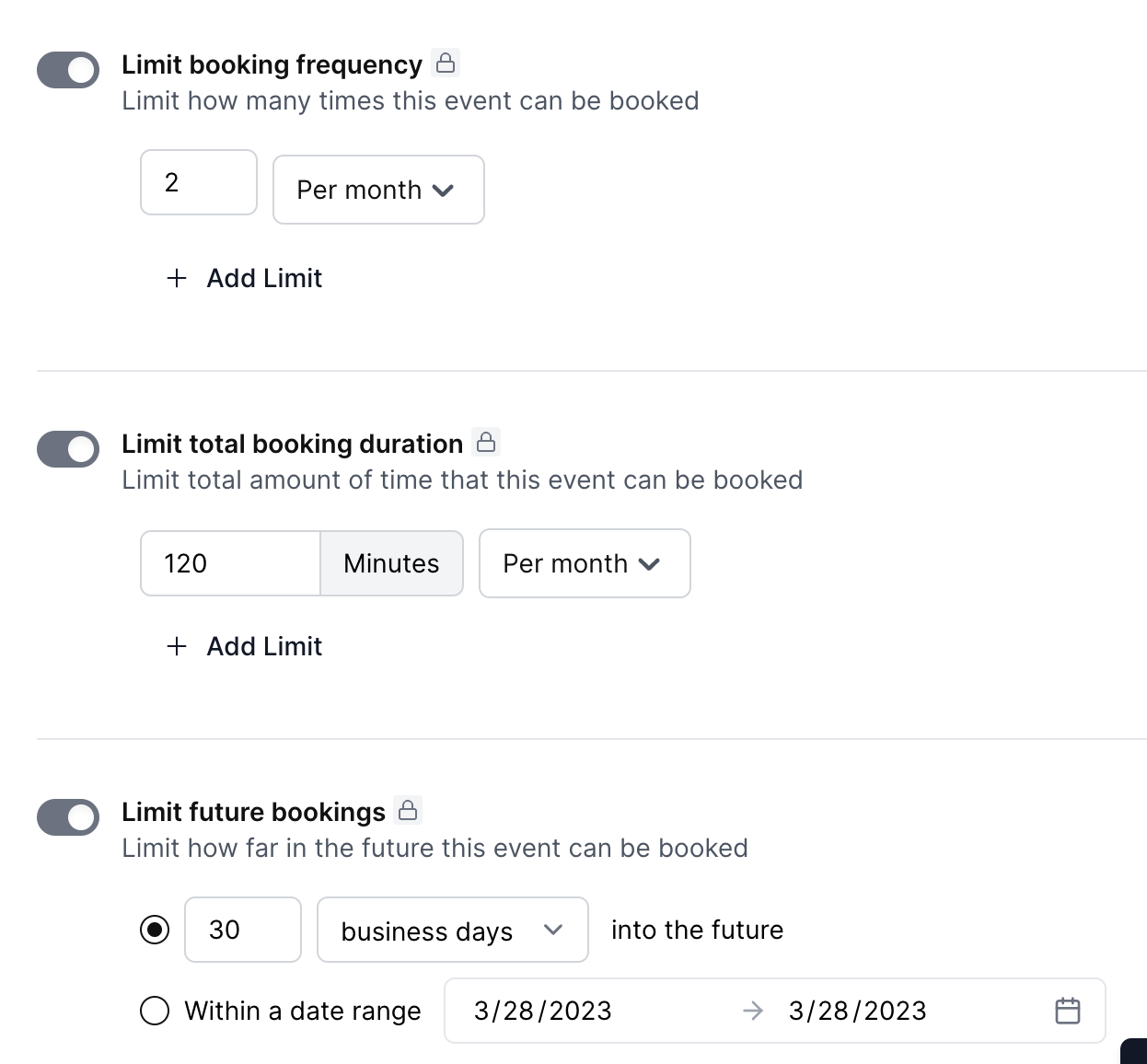Click the arrow between the date range dates

[x=753, y=1011]
